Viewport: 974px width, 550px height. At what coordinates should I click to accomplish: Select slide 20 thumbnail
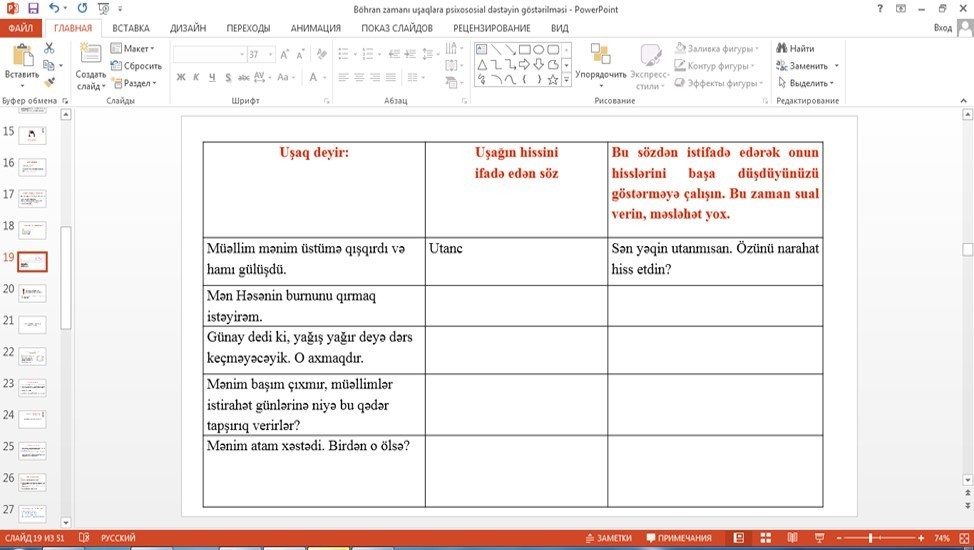point(32,293)
